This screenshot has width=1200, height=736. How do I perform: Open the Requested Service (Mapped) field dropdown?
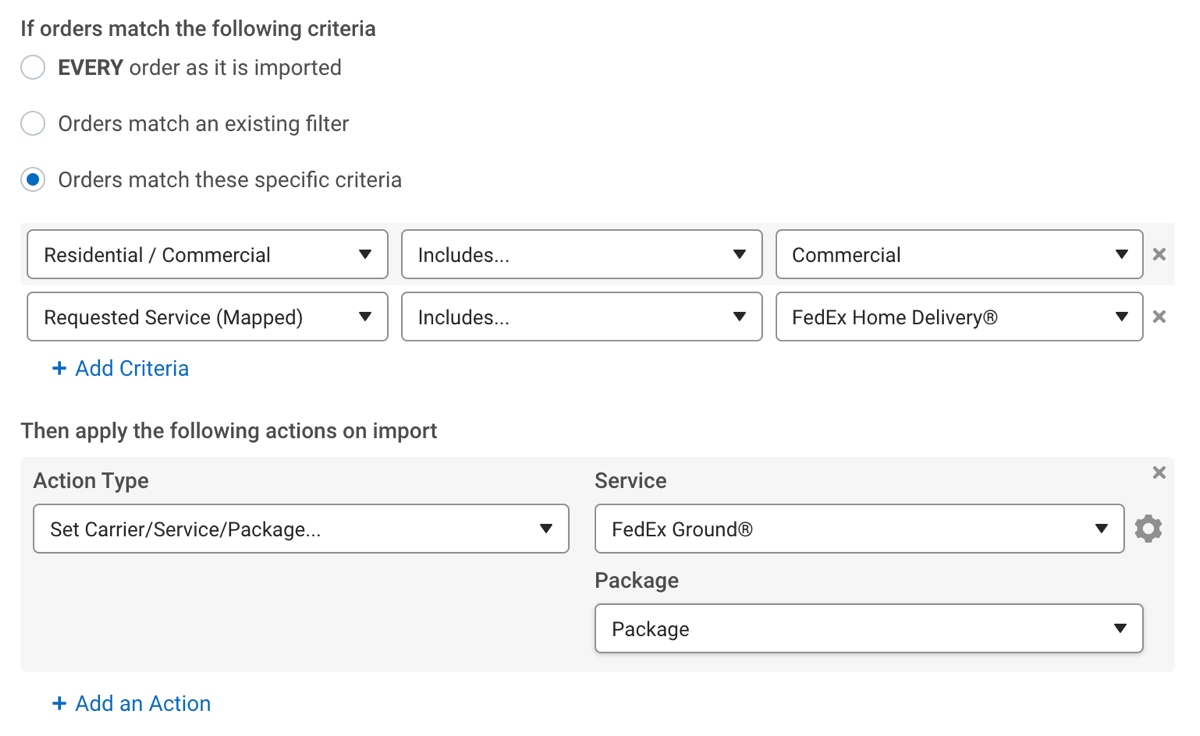tap(208, 317)
